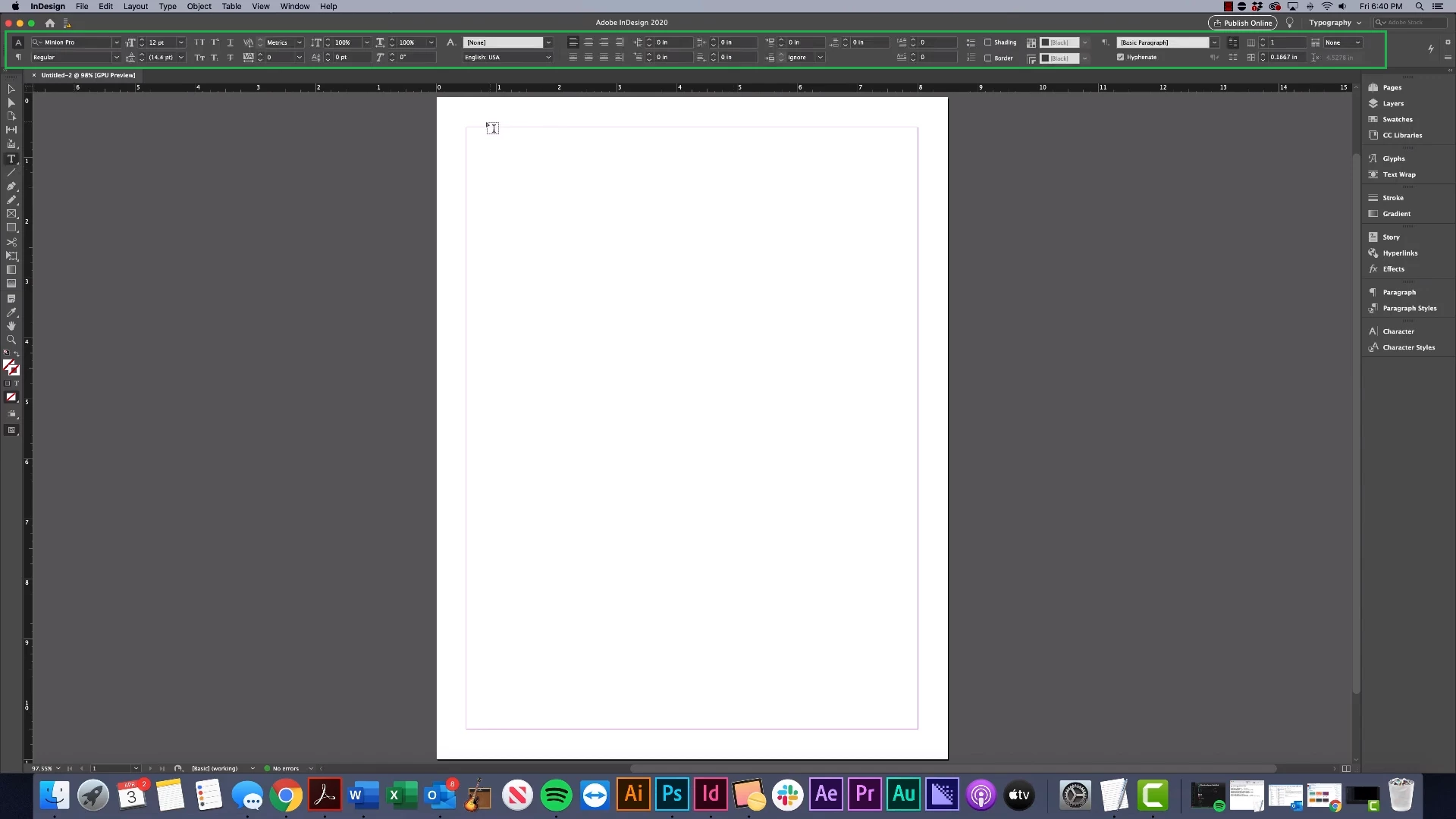
Task: Select the Eyedropper tool
Action: coord(11,312)
